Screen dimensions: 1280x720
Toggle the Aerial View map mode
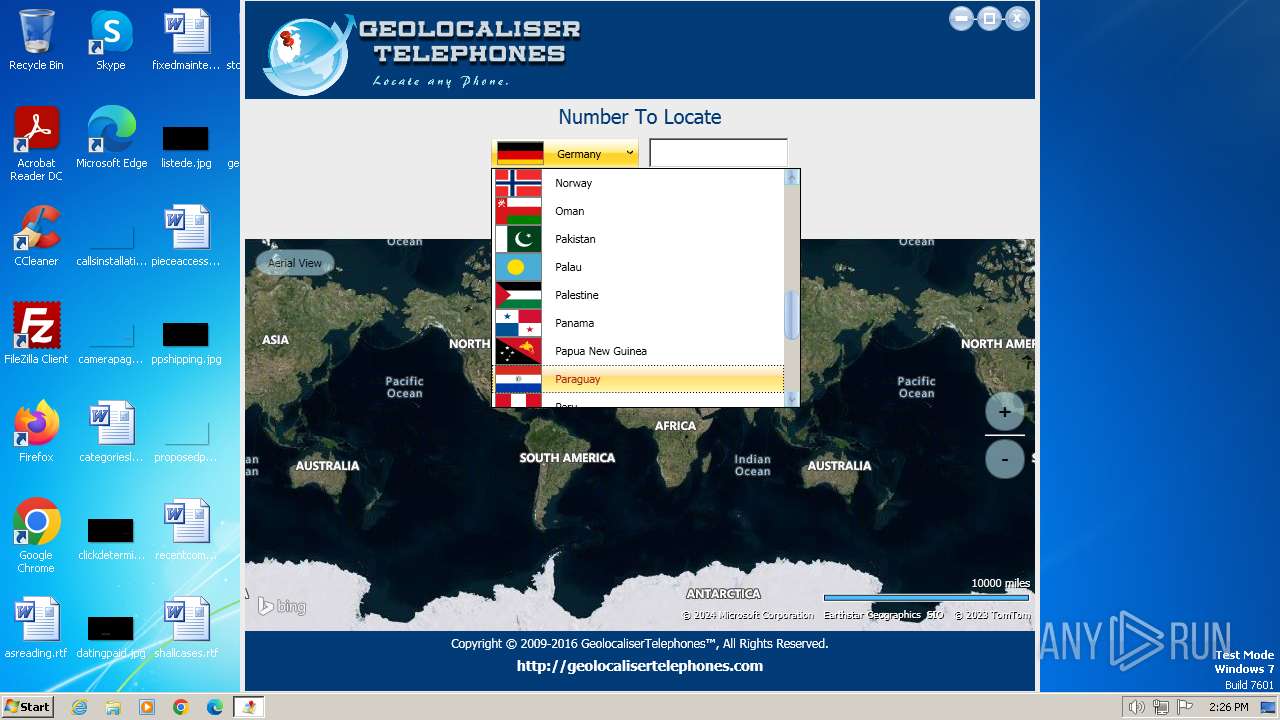click(295, 263)
